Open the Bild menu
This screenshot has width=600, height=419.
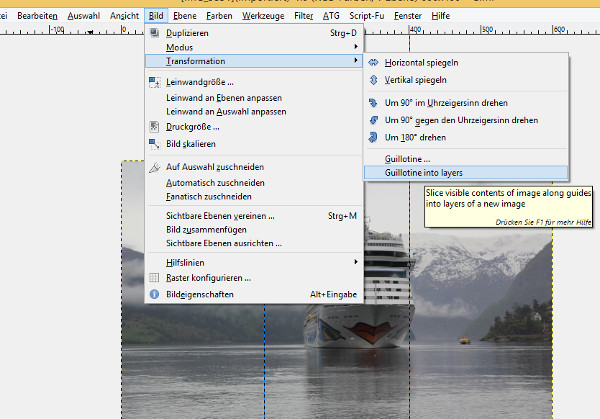(x=156, y=16)
